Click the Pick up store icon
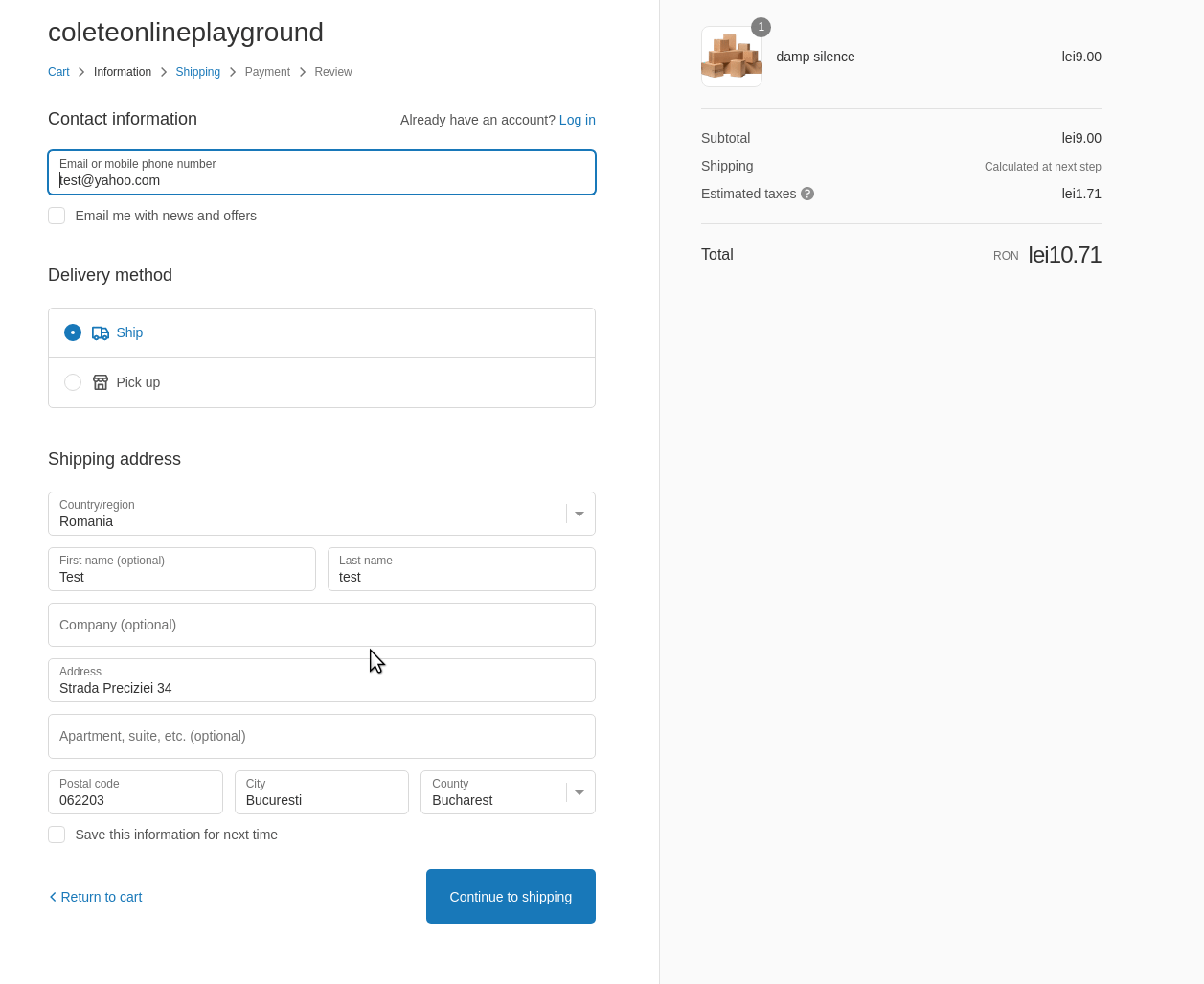The image size is (1204, 984). [x=101, y=381]
